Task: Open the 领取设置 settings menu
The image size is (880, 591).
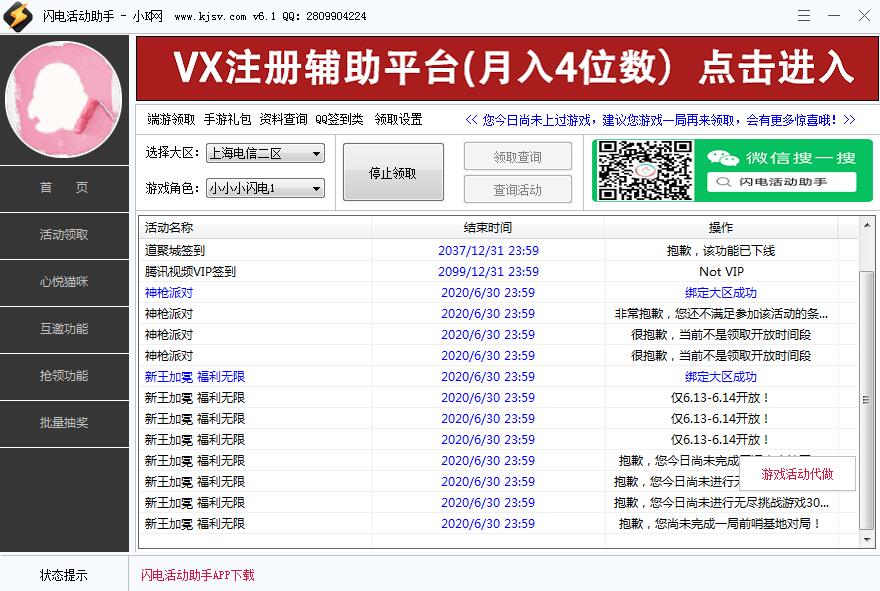Action: pos(399,118)
